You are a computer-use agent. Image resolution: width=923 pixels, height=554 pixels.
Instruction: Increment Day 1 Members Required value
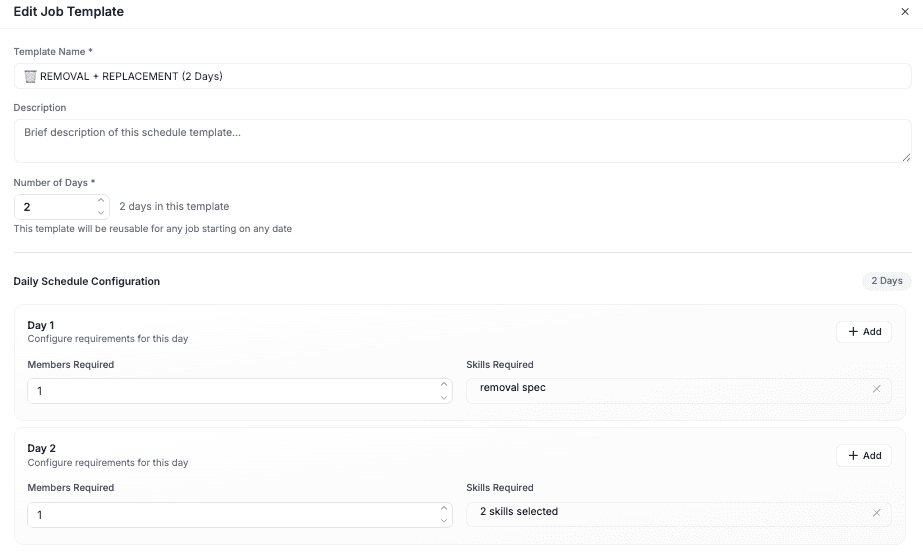(x=444, y=385)
